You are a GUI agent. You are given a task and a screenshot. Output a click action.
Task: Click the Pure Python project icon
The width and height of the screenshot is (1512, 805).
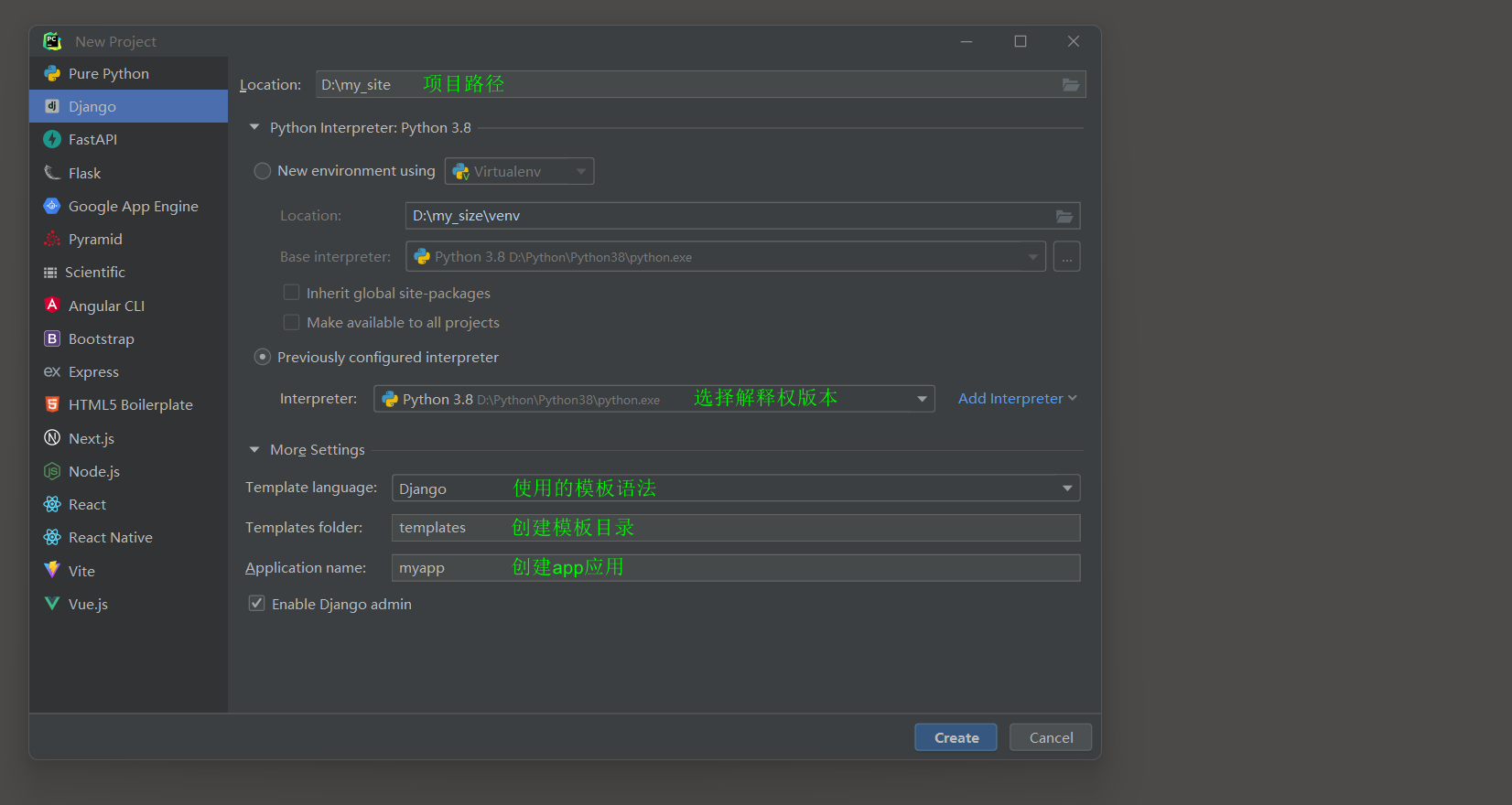[52, 73]
